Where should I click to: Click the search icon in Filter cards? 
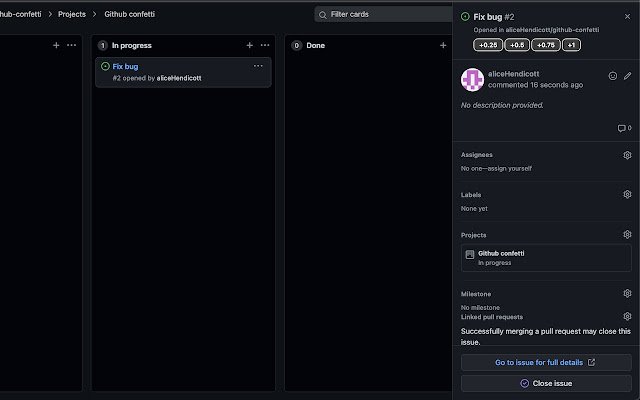click(x=322, y=15)
